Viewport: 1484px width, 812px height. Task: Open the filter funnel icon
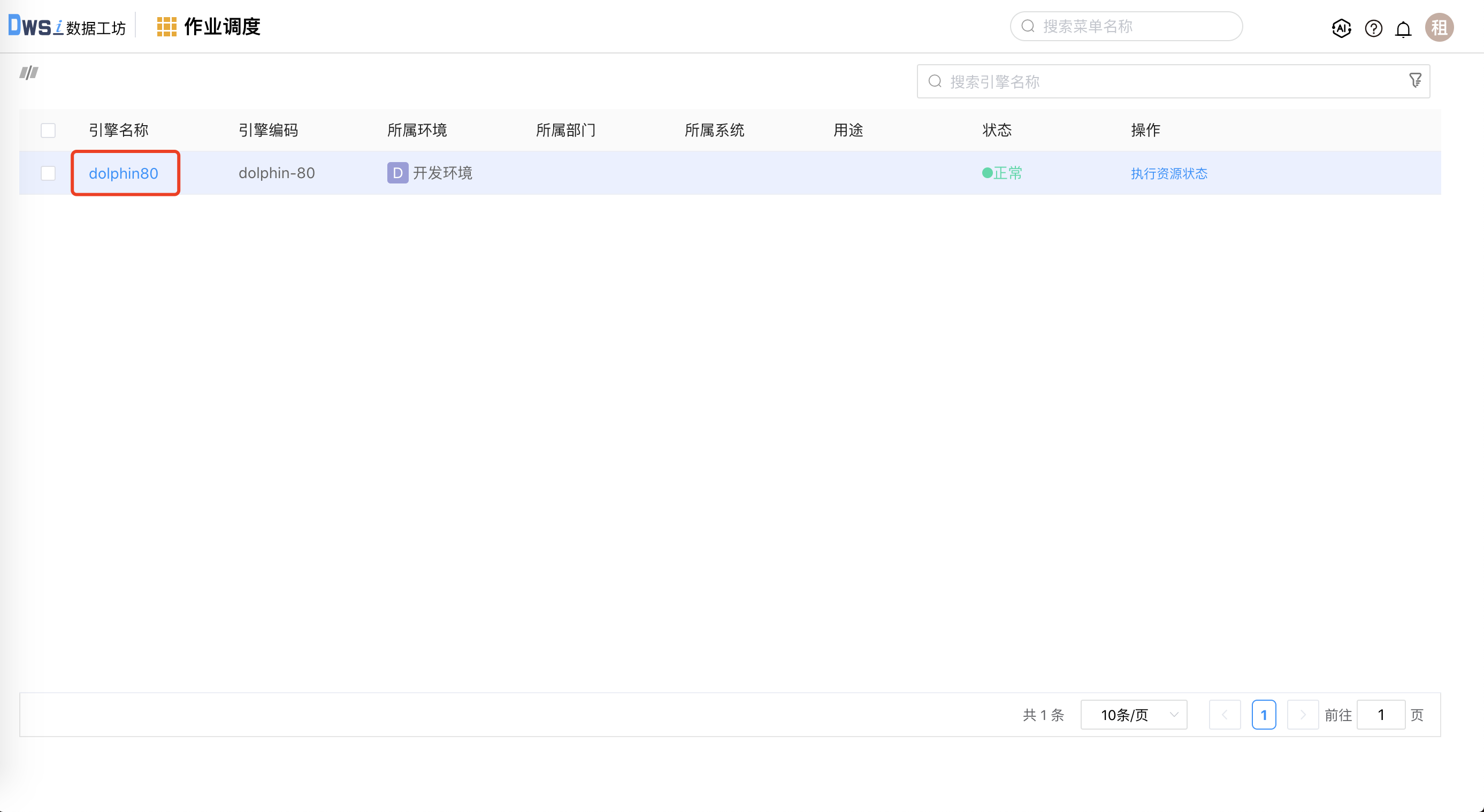1416,80
